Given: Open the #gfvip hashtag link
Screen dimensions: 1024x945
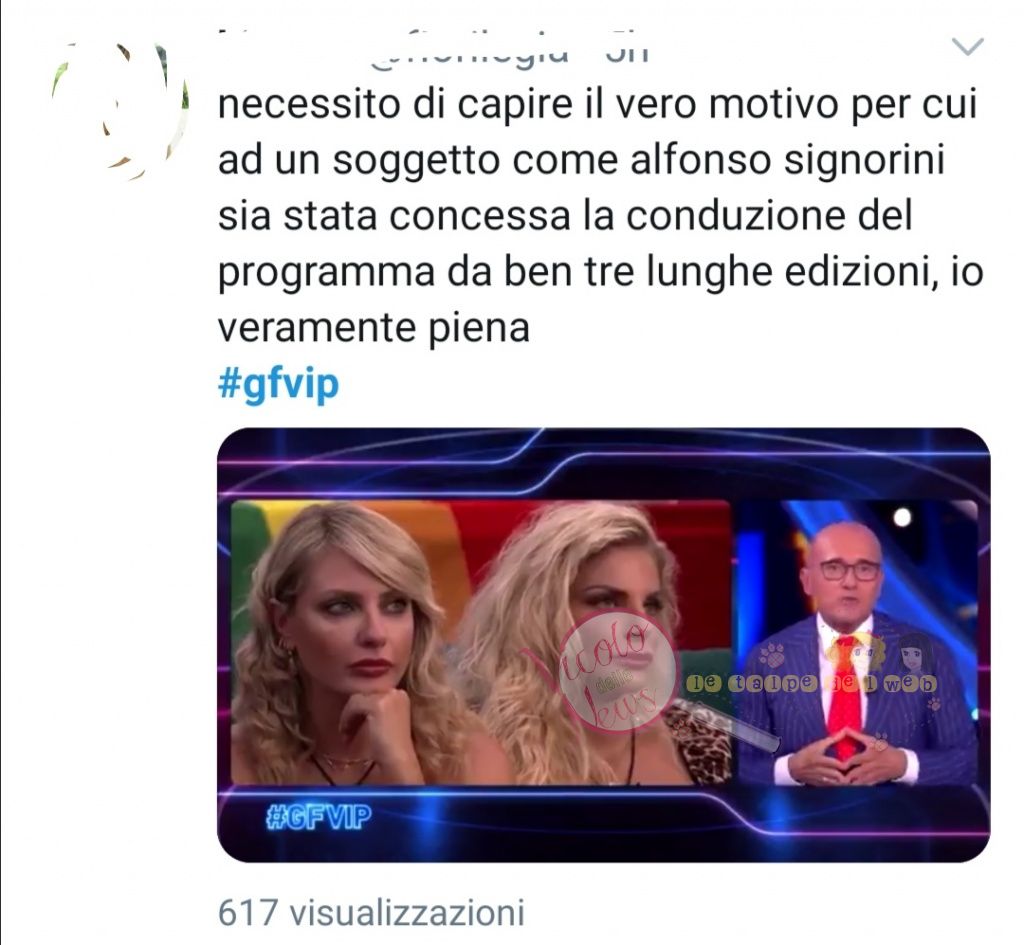Looking at the screenshot, I should pos(278,383).
